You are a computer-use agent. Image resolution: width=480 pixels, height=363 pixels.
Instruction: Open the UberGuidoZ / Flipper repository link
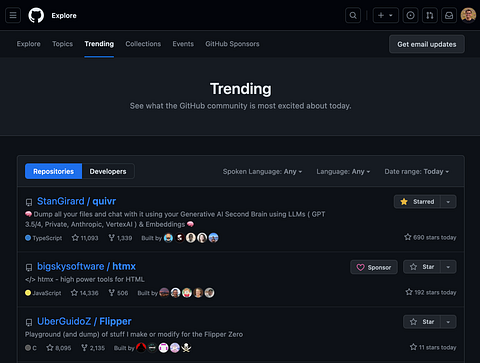pyautogui.click(x=84, y=321)
